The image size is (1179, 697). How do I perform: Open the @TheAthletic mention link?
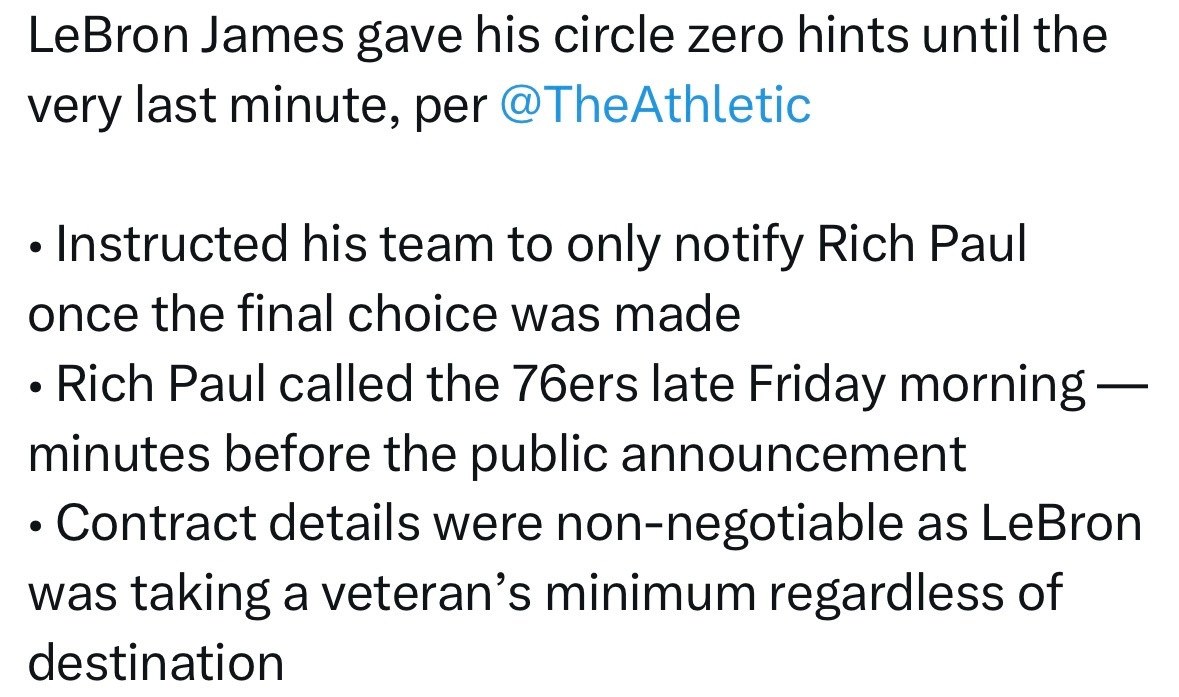[655, 105]
